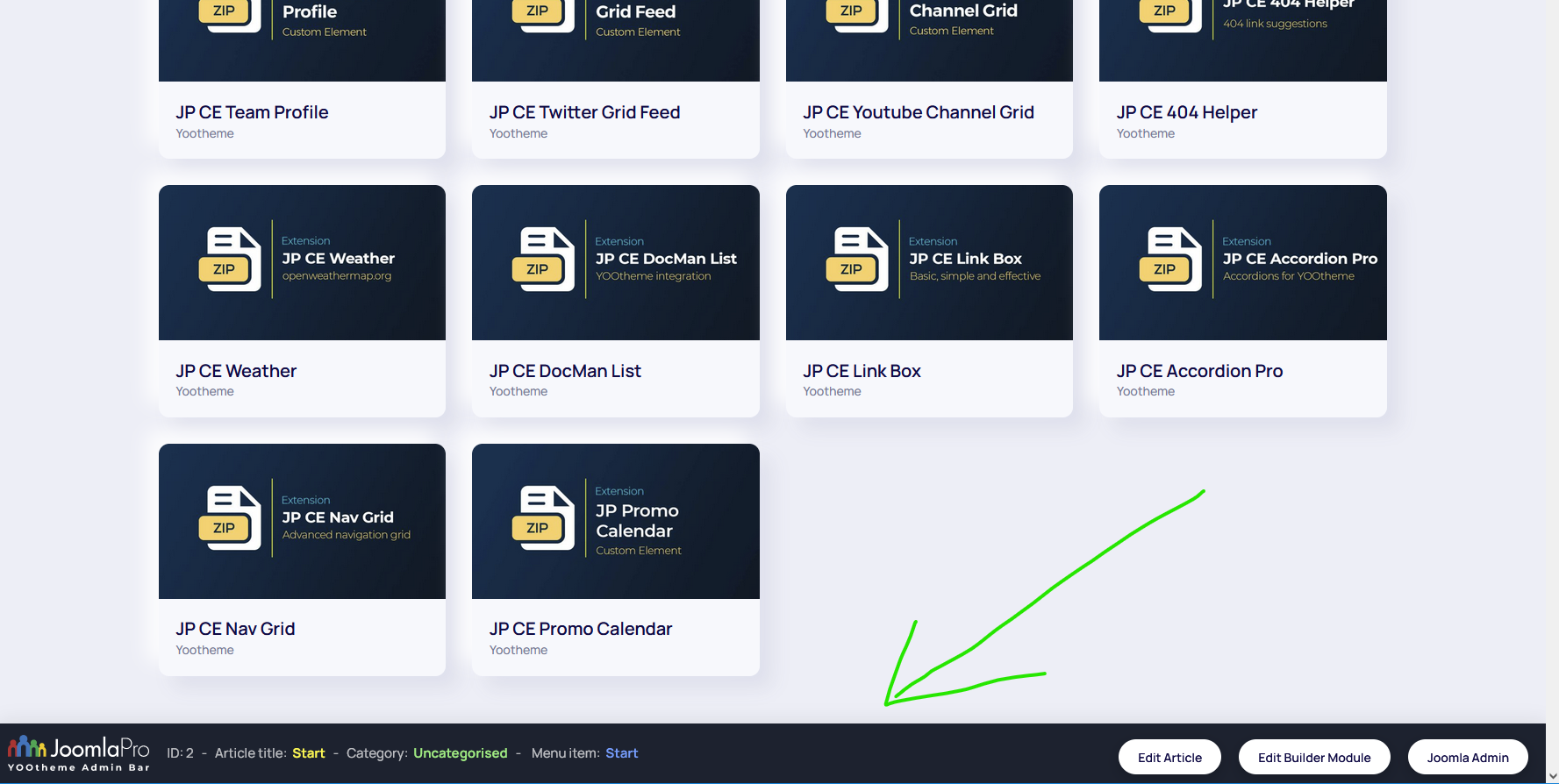
Task: Select Yootheme label under JP CE Weather
Action: [x=204, y=391]
